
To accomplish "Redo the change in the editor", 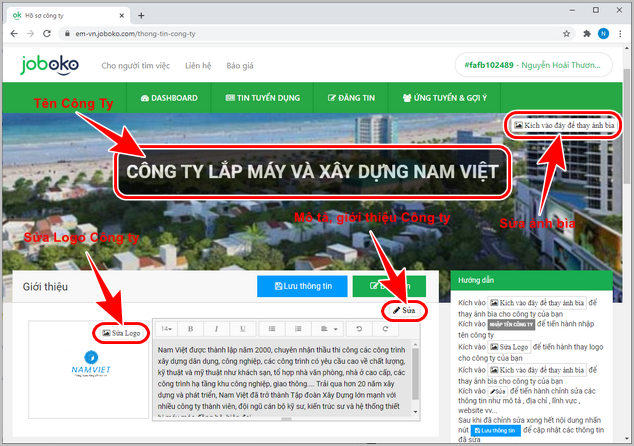I will click(385, 329).
